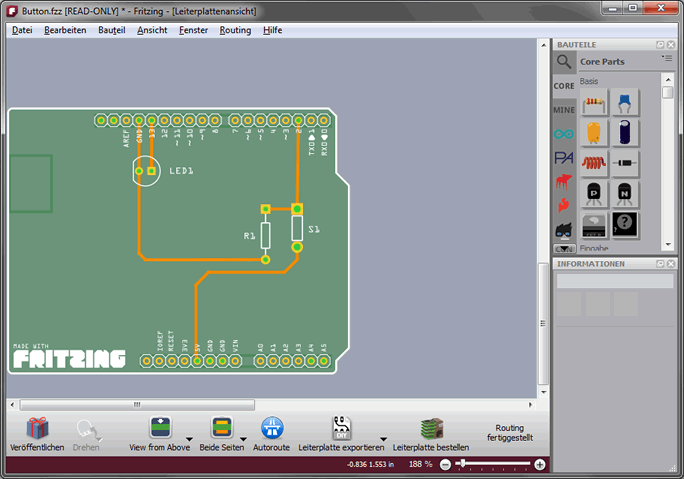Click the parts search magnifier icon
The height and width of the screenshot is (479, 684).
pos(565,62)
